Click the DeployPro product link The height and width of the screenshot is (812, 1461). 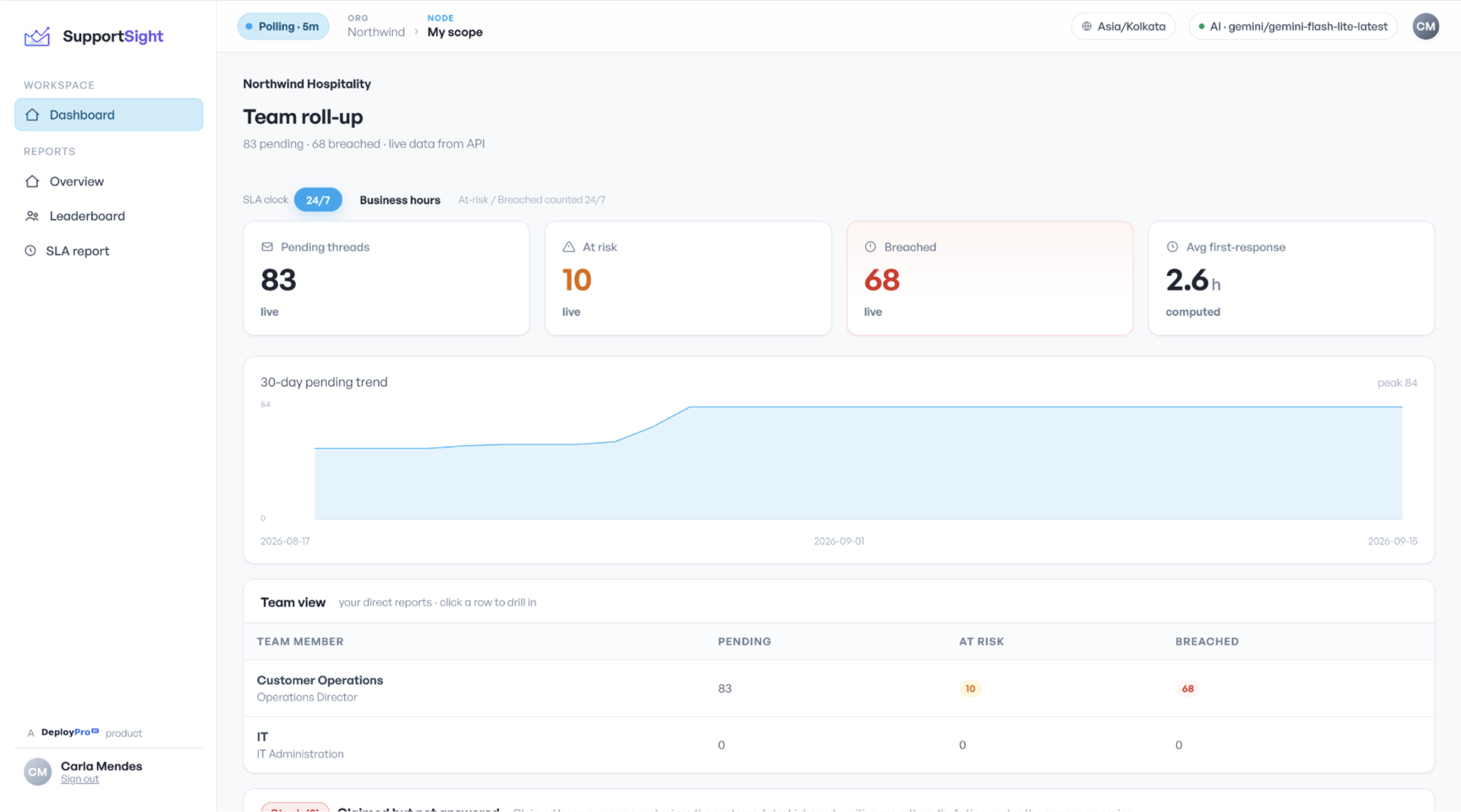[70, 732]
